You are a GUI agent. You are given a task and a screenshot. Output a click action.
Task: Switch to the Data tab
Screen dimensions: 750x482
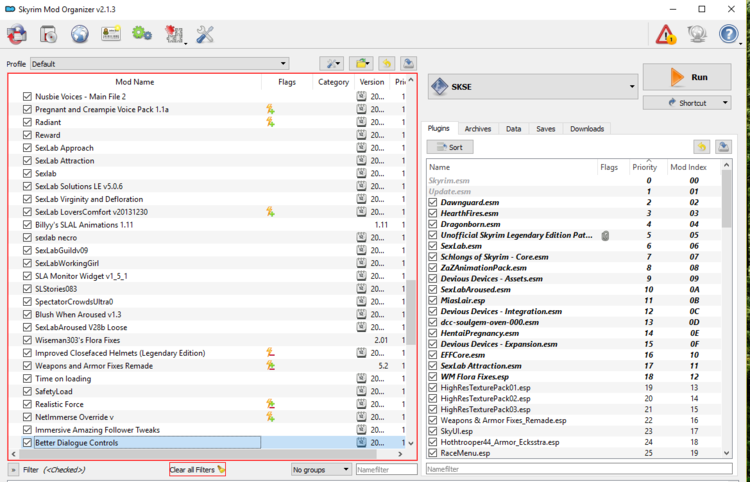click(514, 129)
